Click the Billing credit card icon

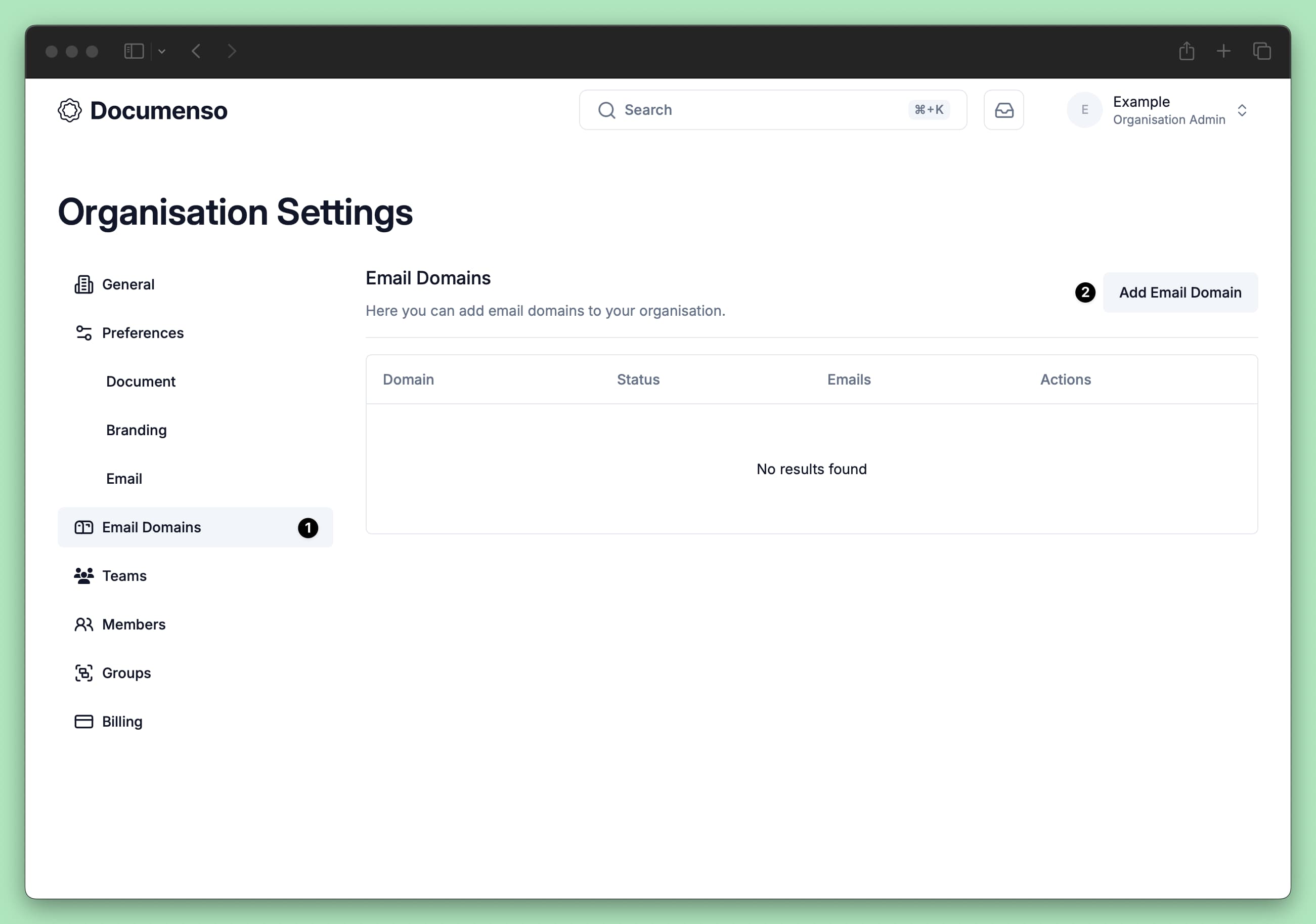coord(83,722)
